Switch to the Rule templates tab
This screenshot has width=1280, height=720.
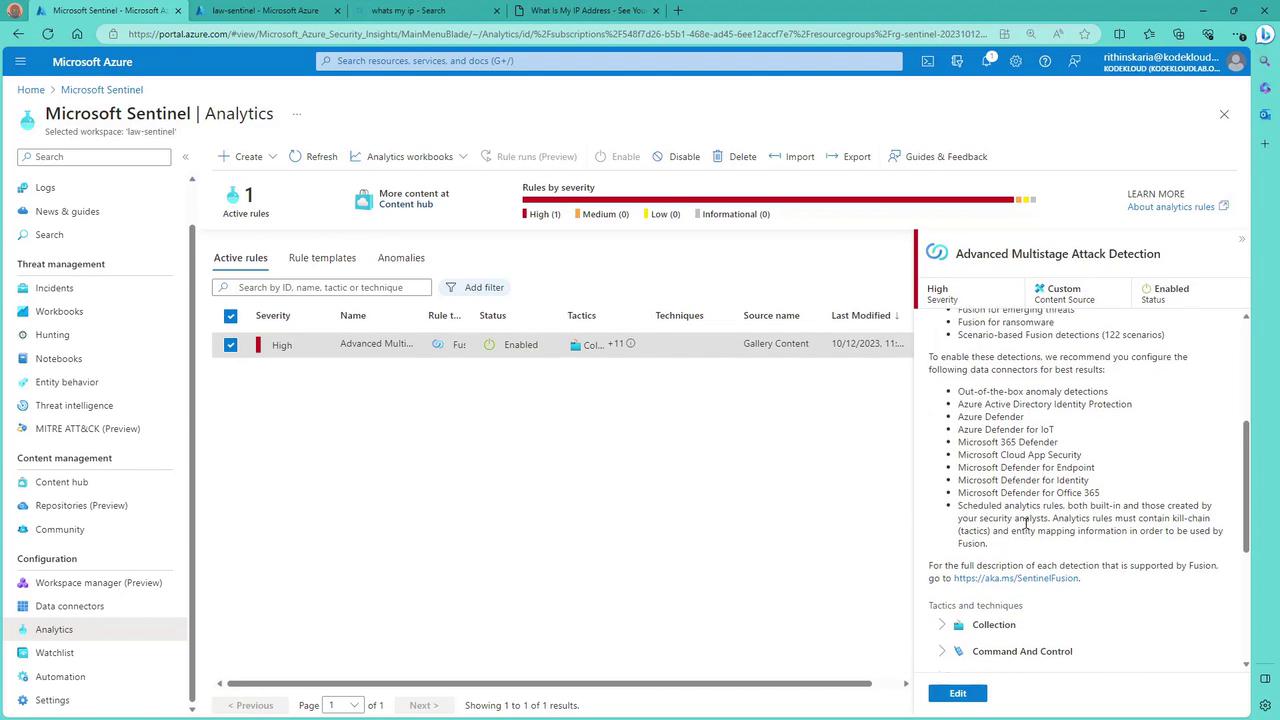point(322,258)
